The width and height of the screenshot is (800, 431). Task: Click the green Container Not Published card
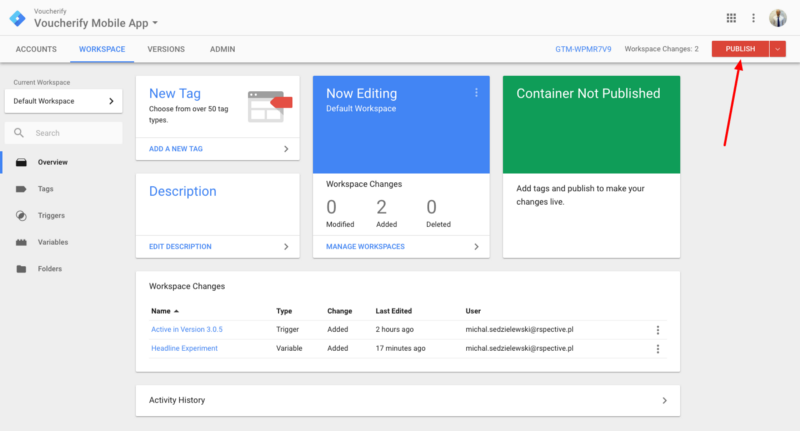[x=591, y=125]
